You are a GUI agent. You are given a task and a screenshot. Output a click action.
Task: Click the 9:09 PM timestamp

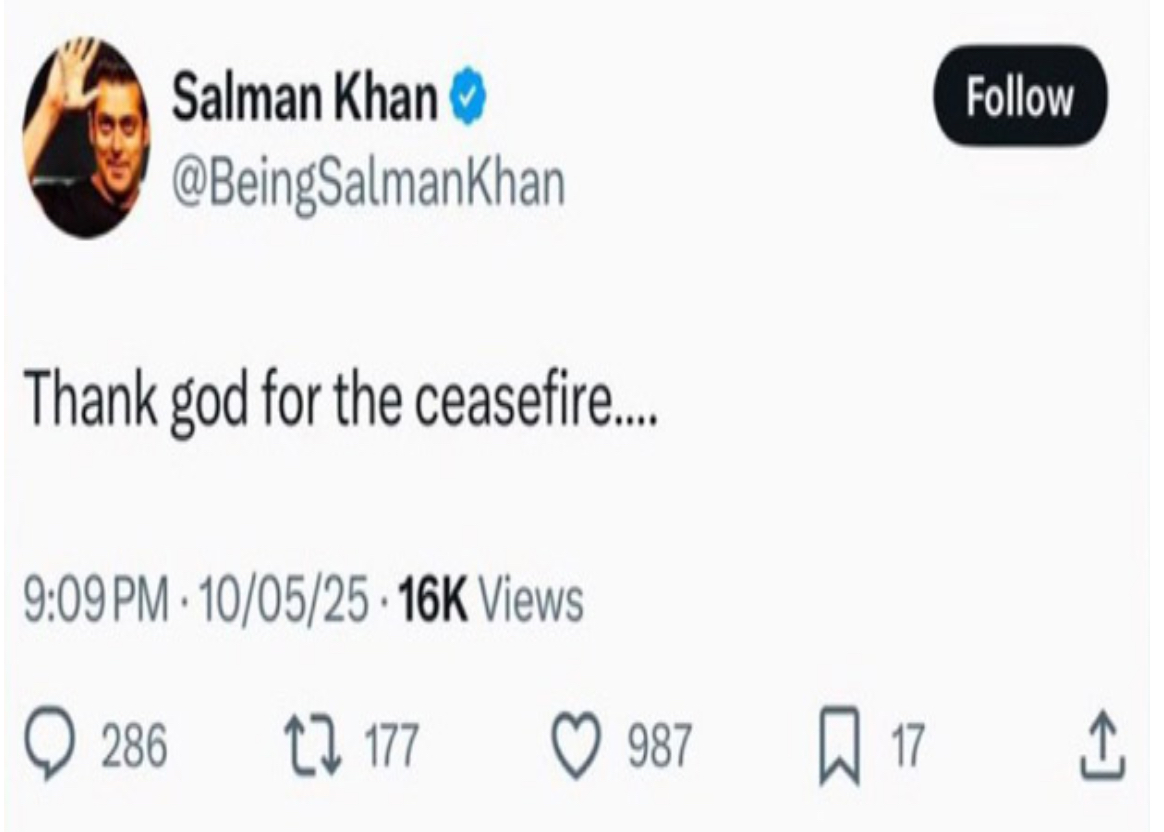click(x=97, y=600)
